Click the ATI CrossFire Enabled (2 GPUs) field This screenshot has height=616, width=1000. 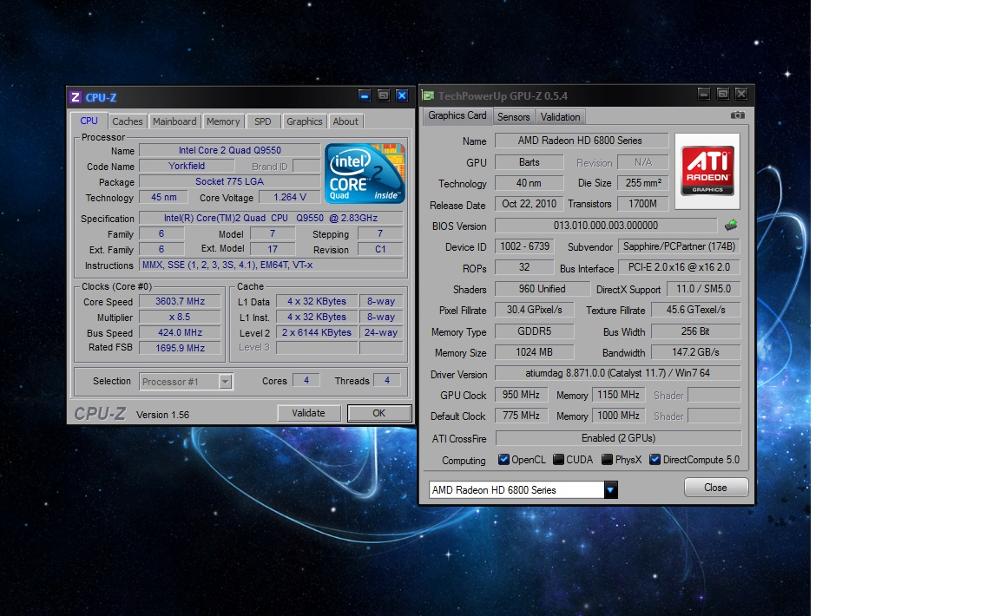(618, 438)
